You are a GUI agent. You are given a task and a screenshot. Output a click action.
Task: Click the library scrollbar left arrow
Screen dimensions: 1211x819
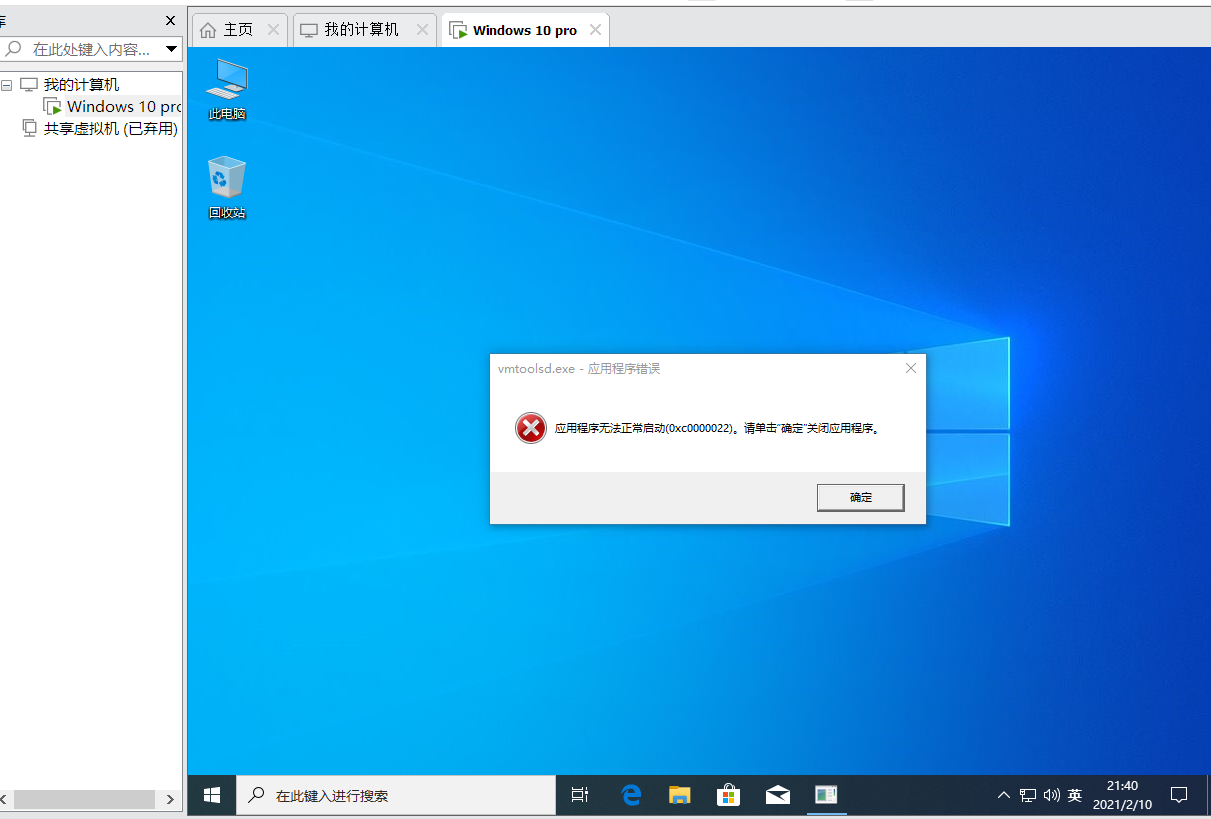click(x=5, y=799)
